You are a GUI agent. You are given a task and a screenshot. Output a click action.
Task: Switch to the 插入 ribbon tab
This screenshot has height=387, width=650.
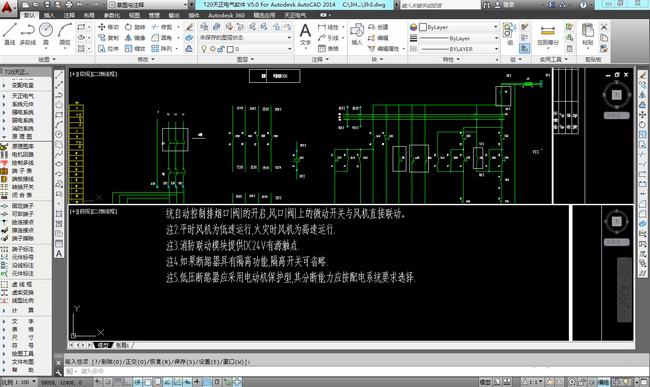pos(49,15)
